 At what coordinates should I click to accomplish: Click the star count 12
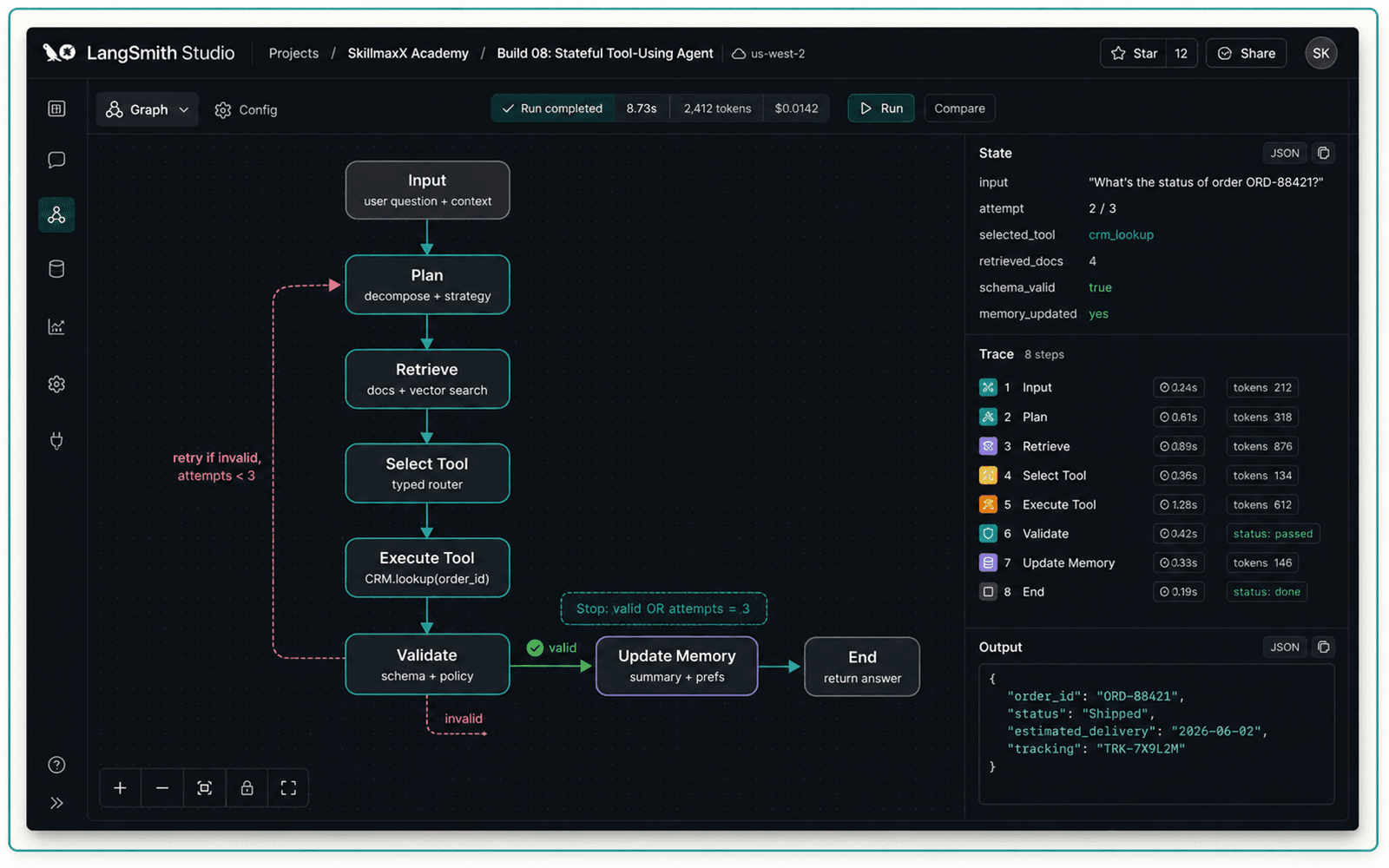coord(1182,53)
